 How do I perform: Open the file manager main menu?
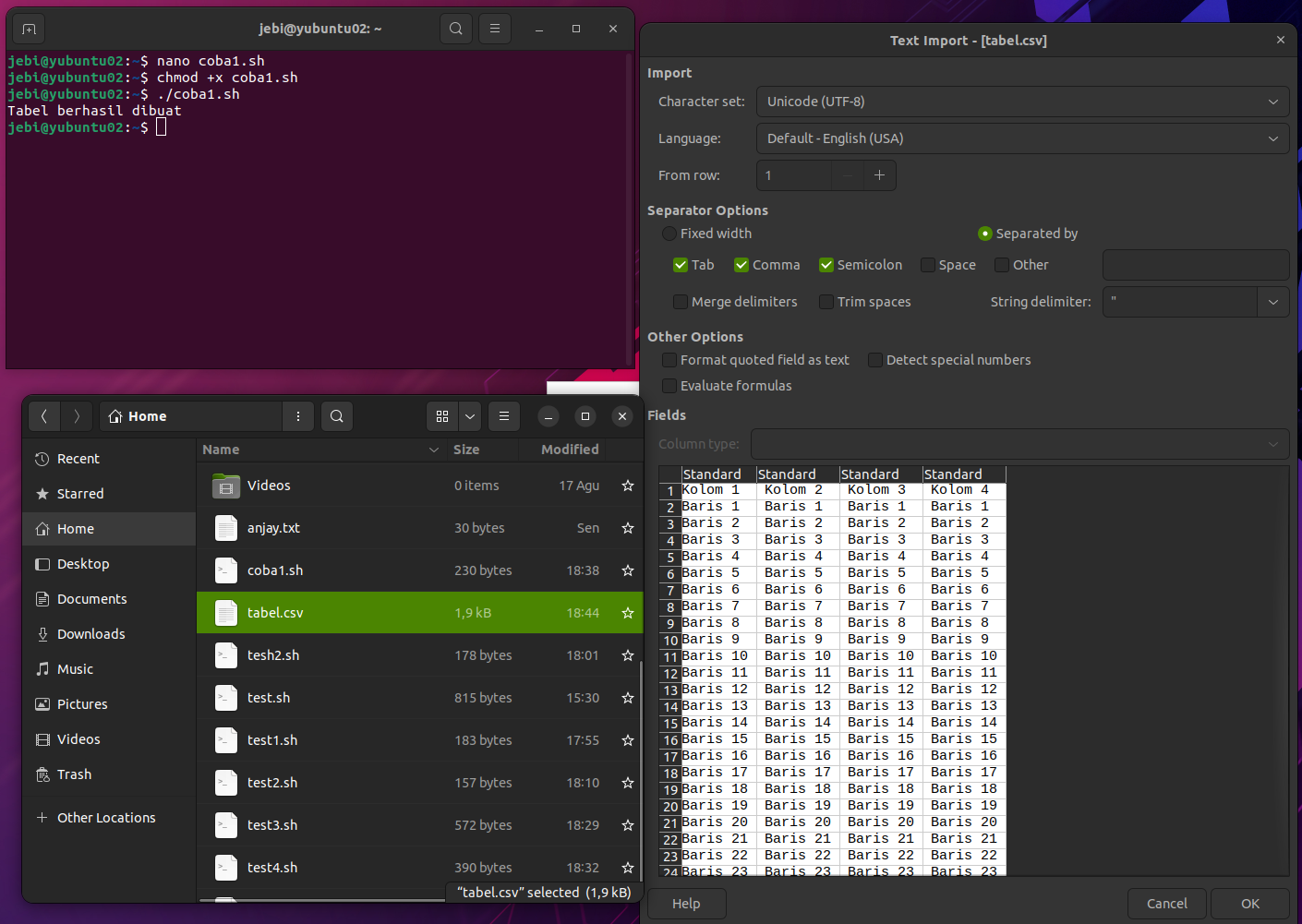[504, 416]
